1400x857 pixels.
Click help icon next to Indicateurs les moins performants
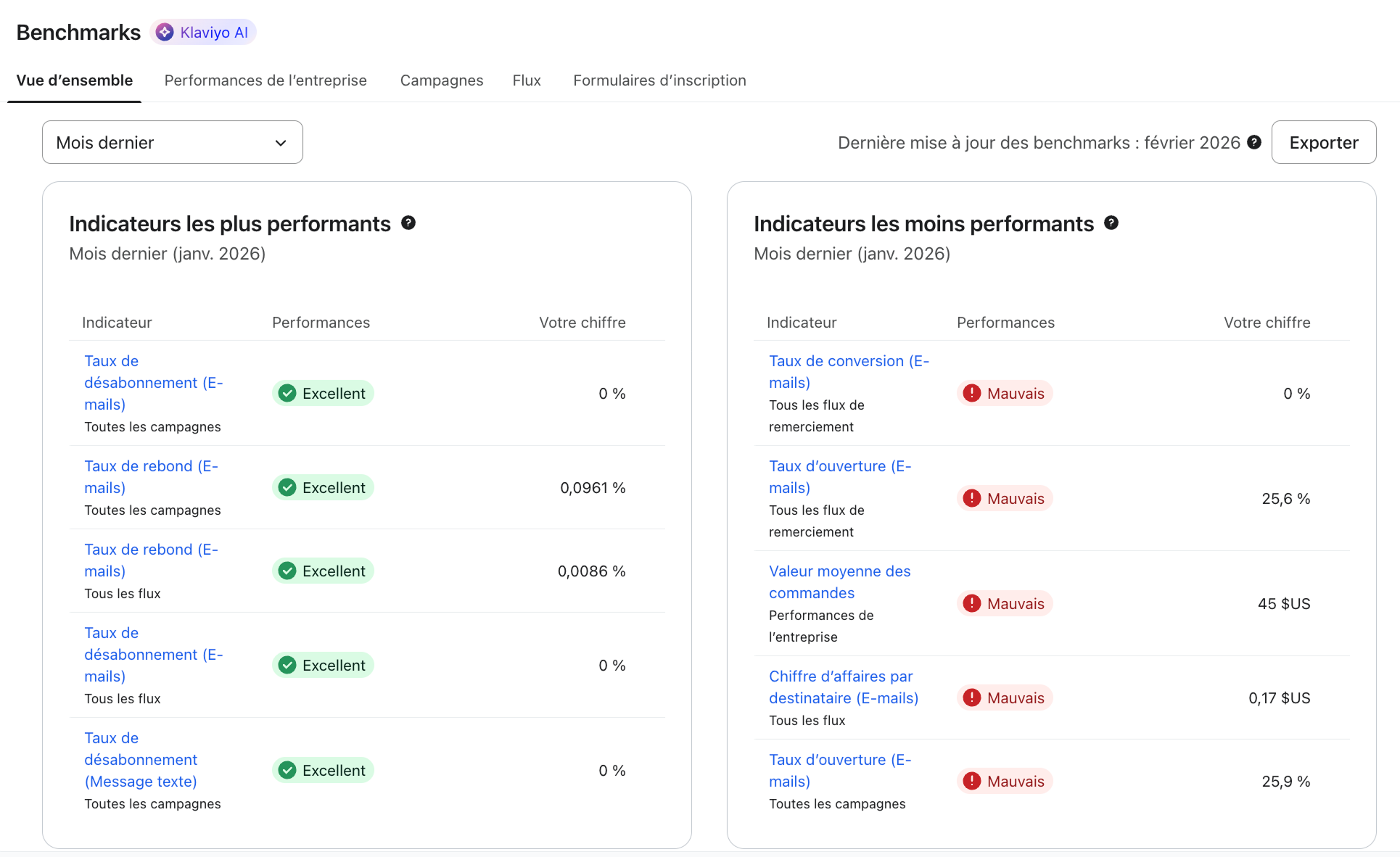click(1111, 223)
